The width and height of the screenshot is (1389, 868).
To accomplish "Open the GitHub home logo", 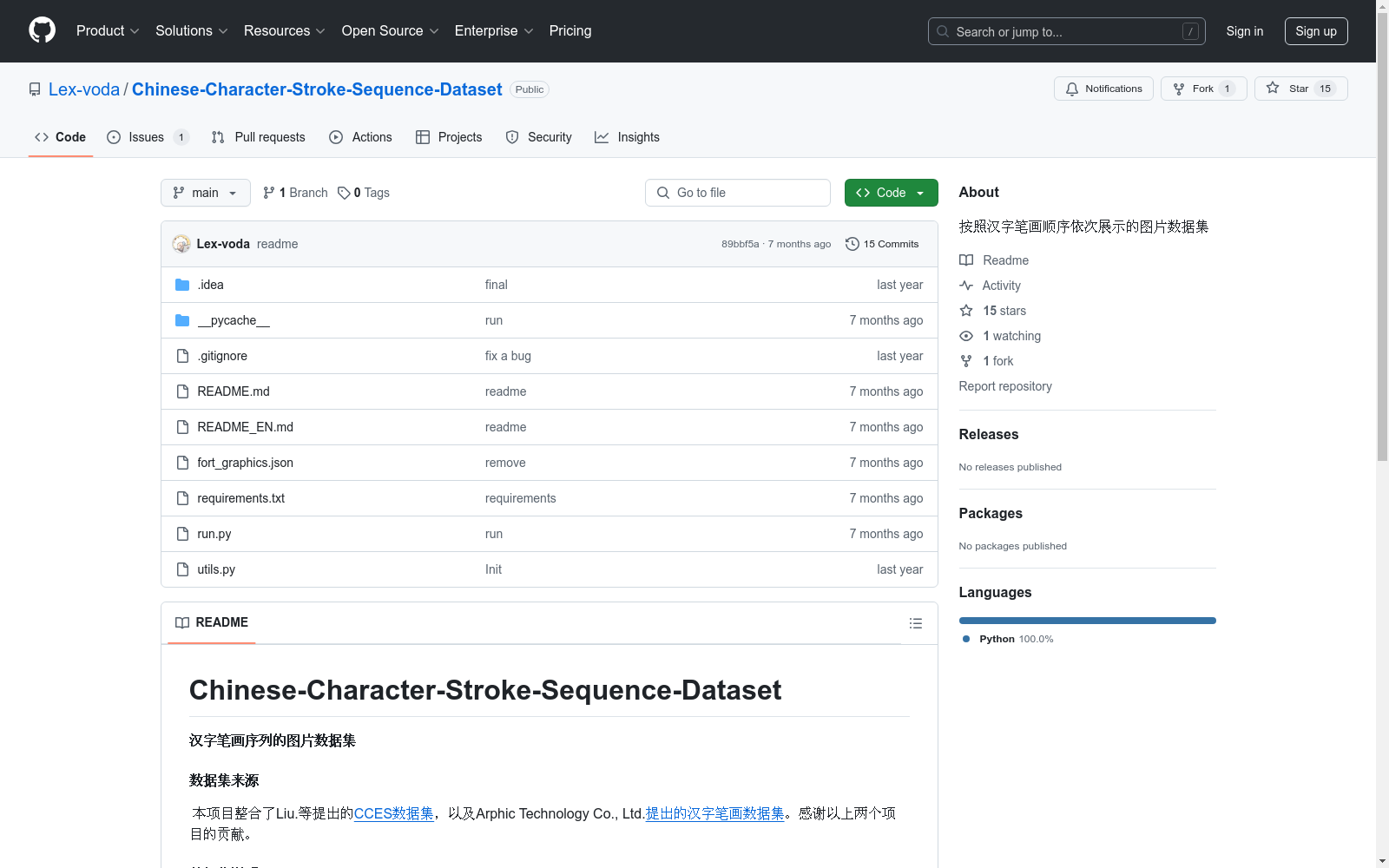I will click(42, 30).
